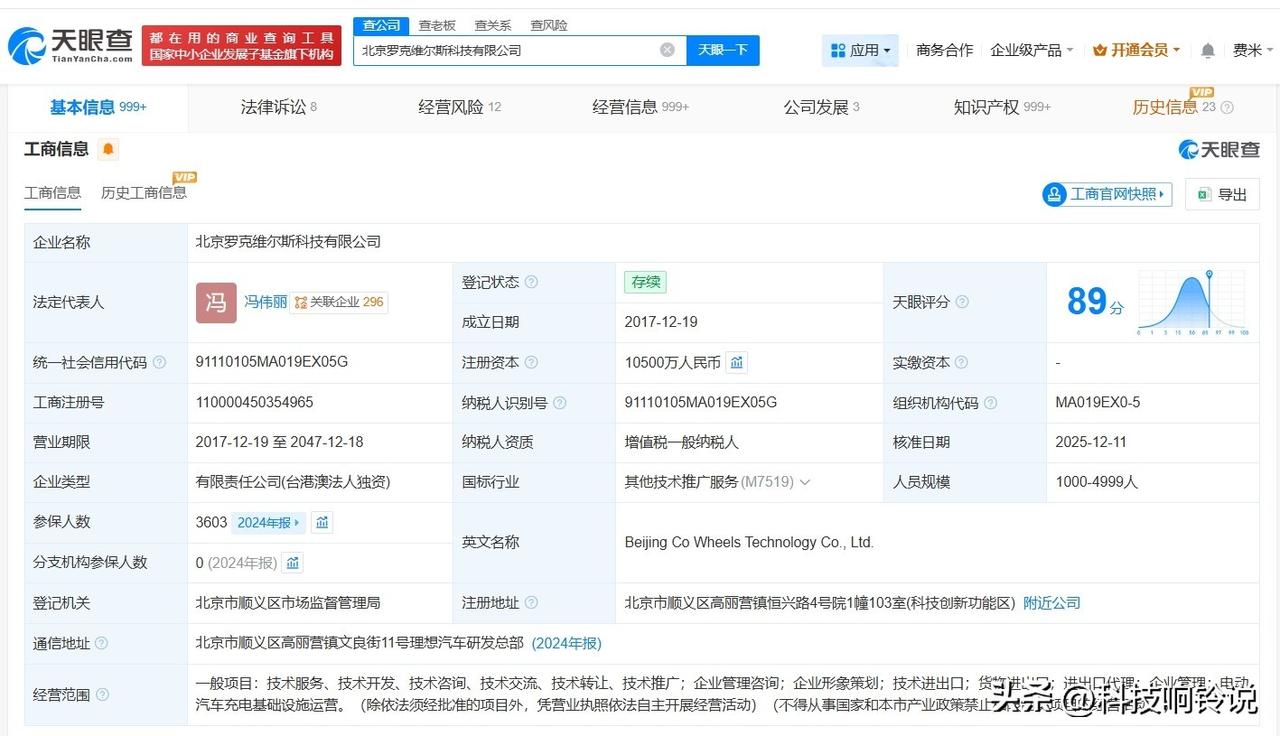Click the 天眼查 logo to go home
The height and width of the screenshot is (736, 1280).
(x=71, y=46)
